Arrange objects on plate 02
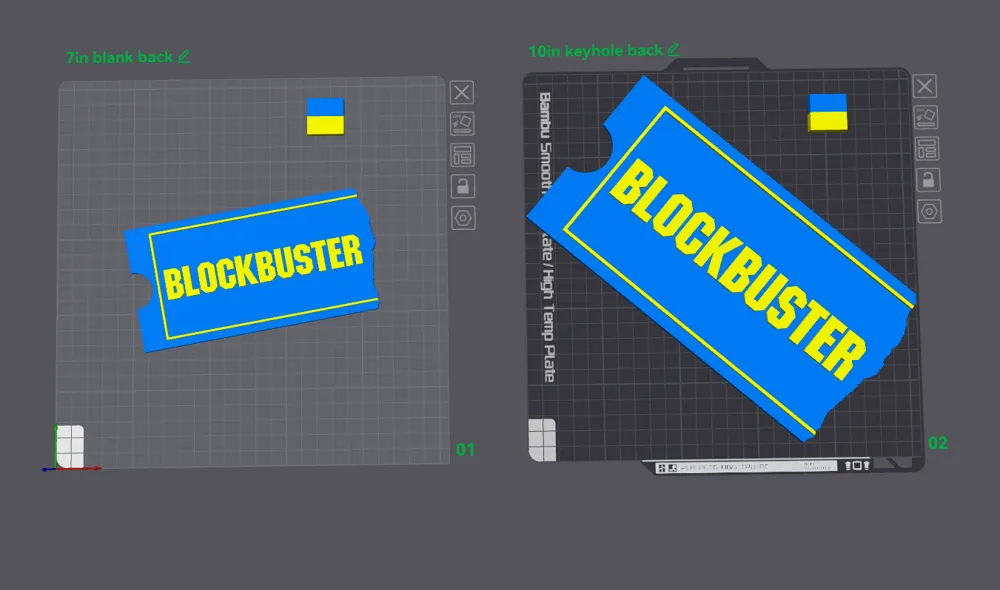The image size is (1000, 590). 927,149
